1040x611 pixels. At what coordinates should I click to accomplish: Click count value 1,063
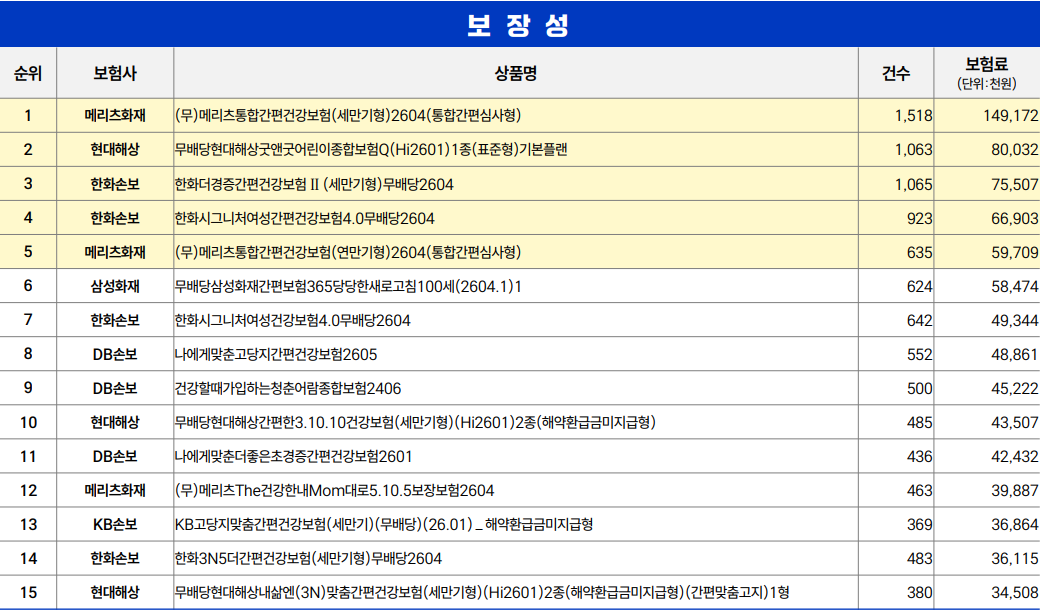913,150
